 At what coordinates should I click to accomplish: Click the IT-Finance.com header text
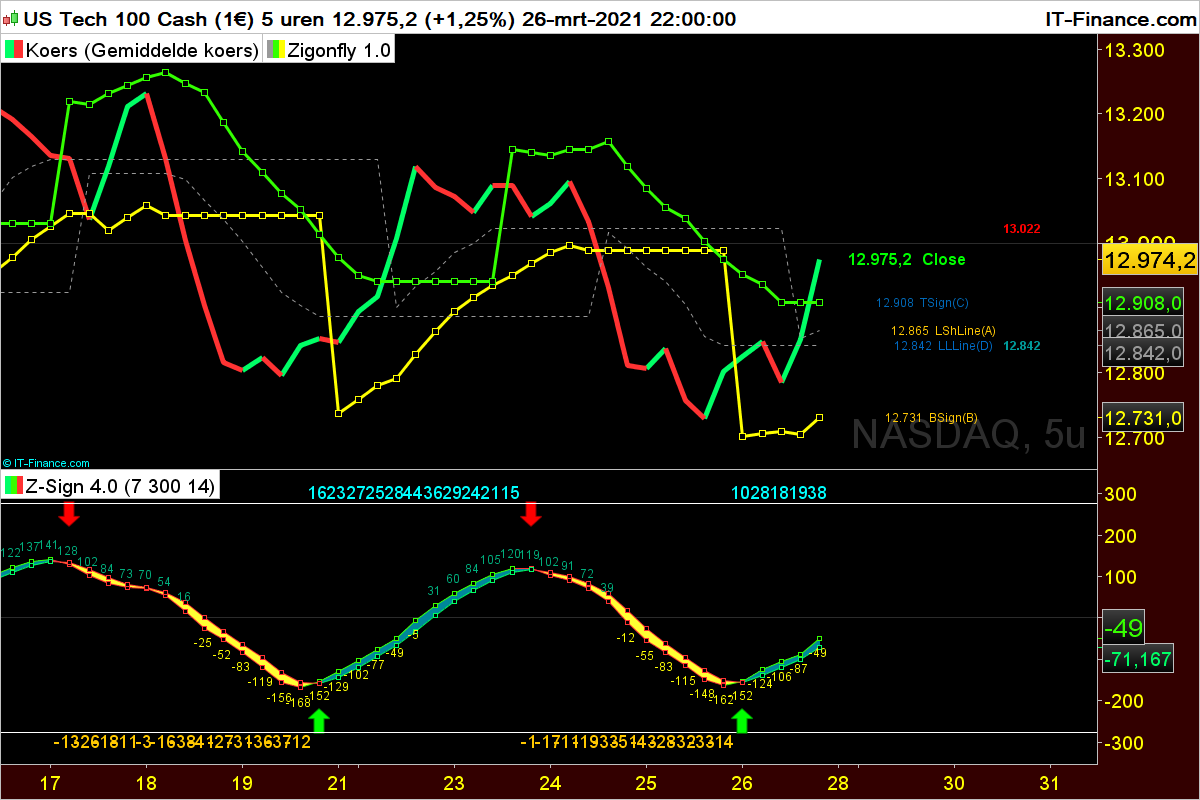point(1119,18)
